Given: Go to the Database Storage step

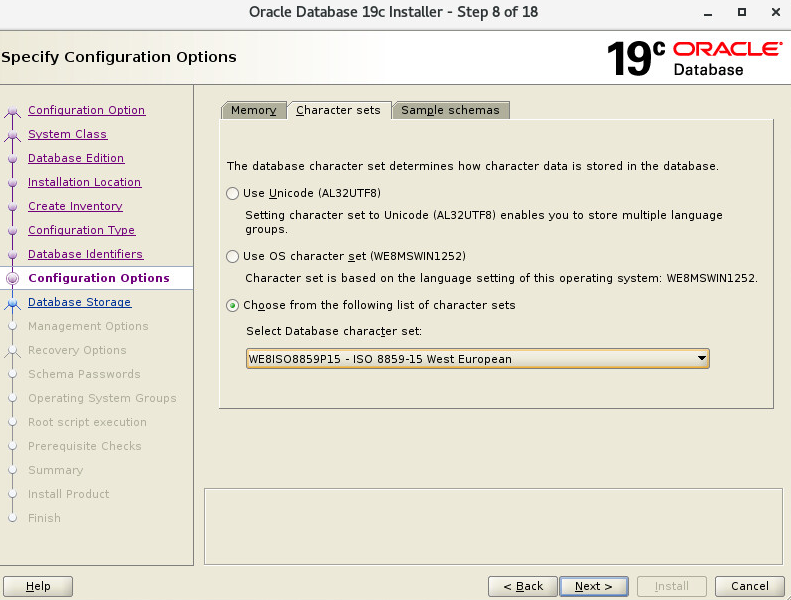Looking at the screenshot, I should 80,302.
